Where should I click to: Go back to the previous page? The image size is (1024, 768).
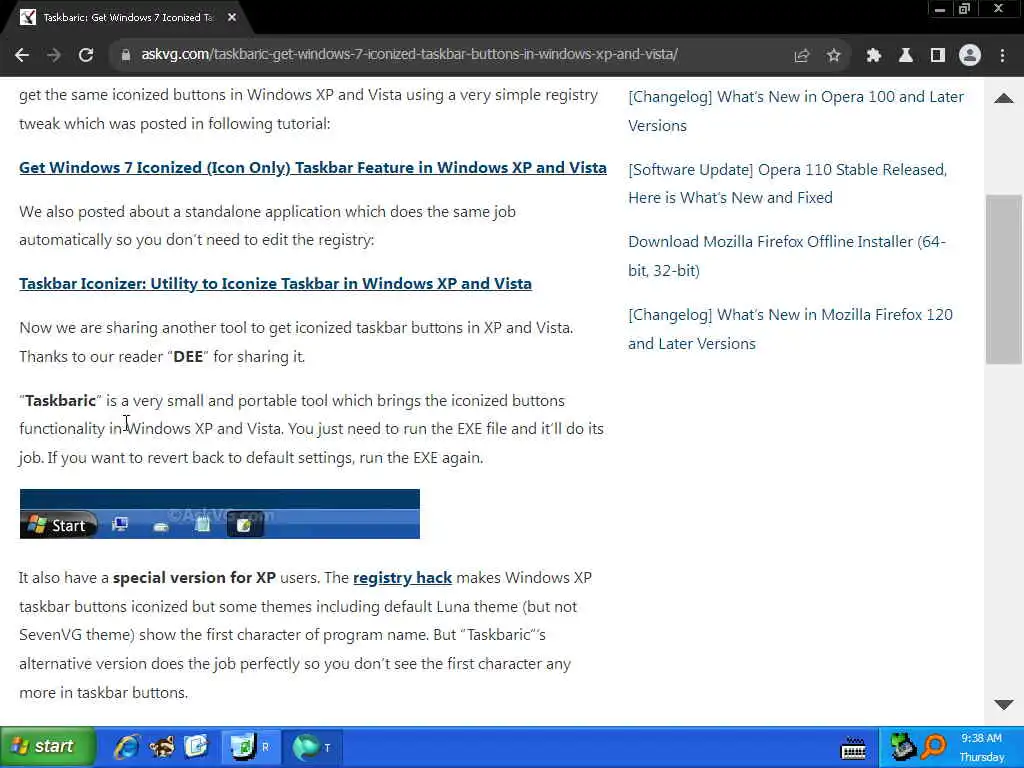point(22,56)
